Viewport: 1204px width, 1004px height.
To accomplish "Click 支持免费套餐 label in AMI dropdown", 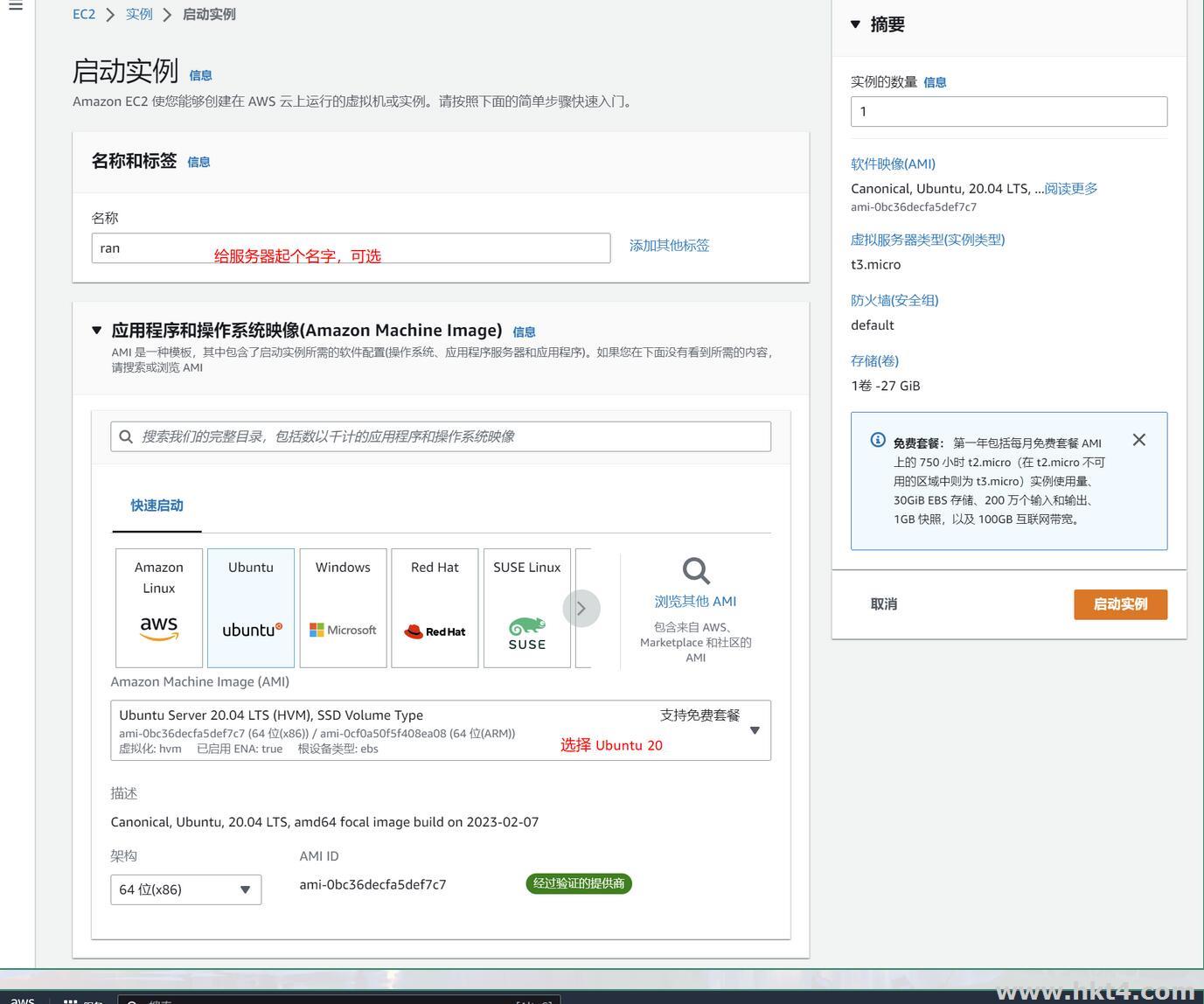I will (700, 715).
